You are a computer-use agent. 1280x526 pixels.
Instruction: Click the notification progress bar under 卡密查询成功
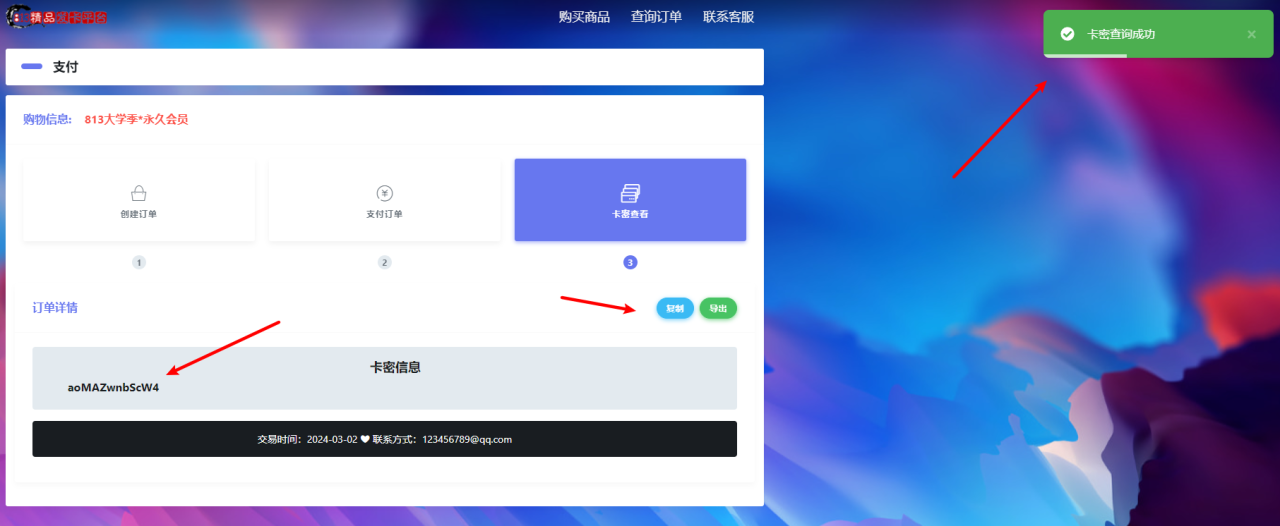[1085, 56]
